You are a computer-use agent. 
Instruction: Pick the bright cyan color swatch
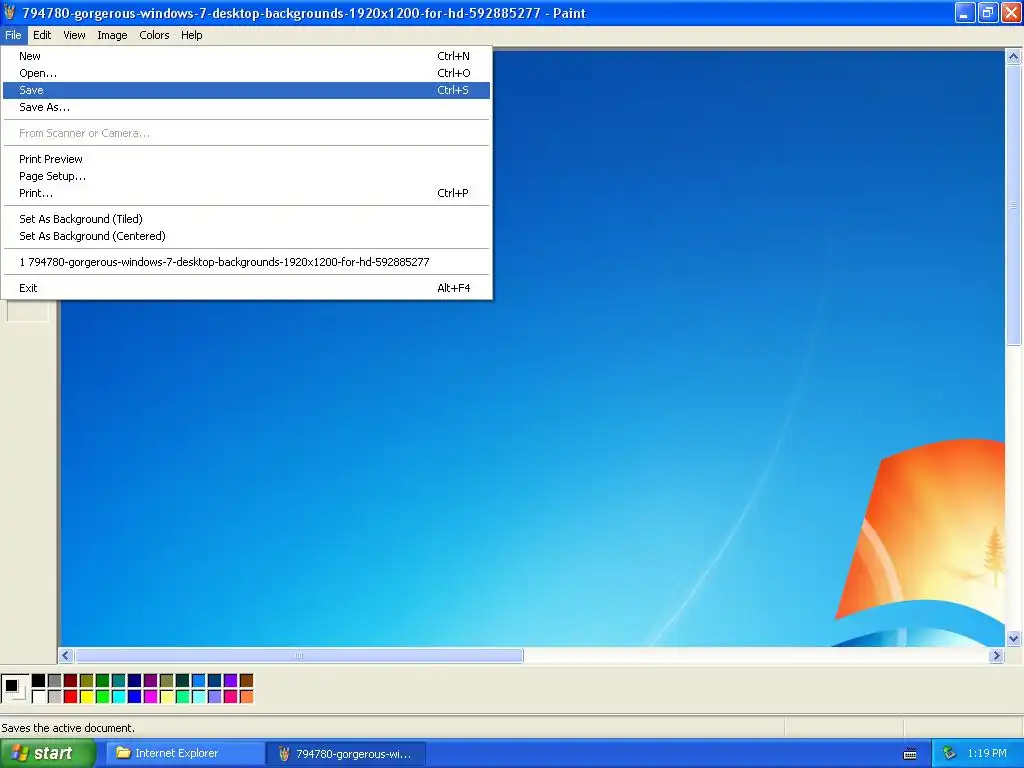coord(119,697)
